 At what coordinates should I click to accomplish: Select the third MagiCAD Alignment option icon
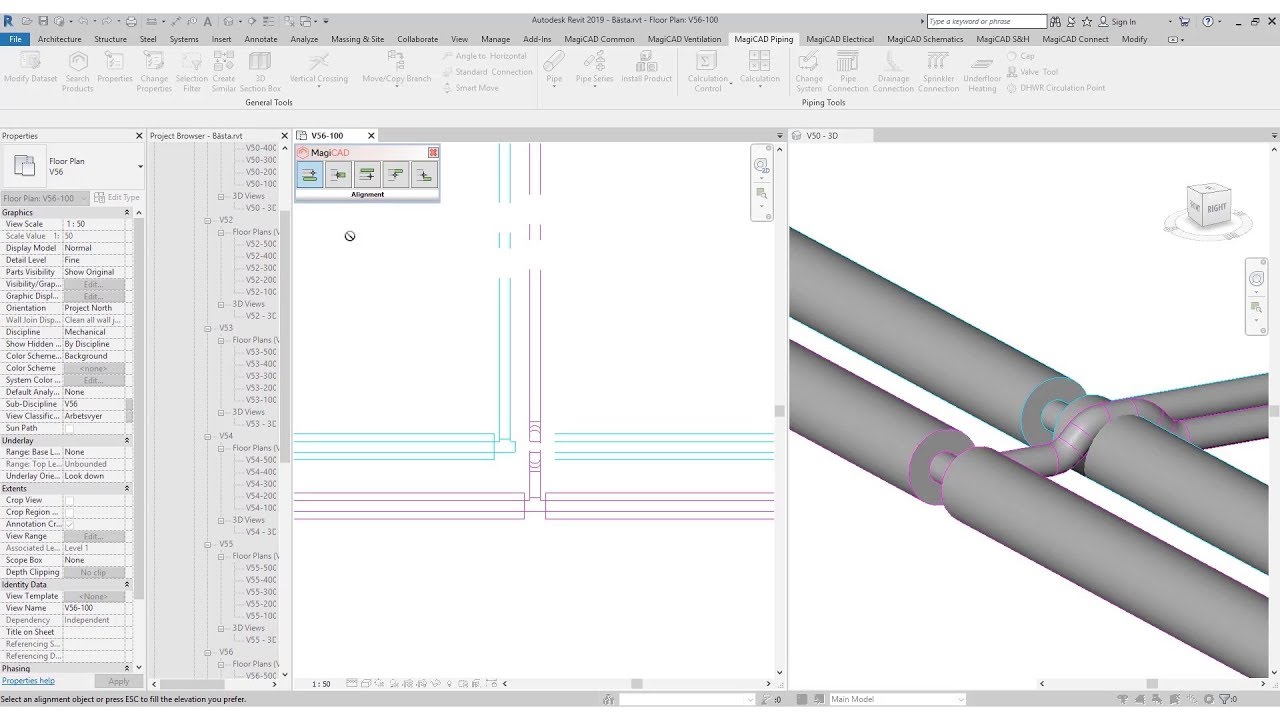click(367, 175)
